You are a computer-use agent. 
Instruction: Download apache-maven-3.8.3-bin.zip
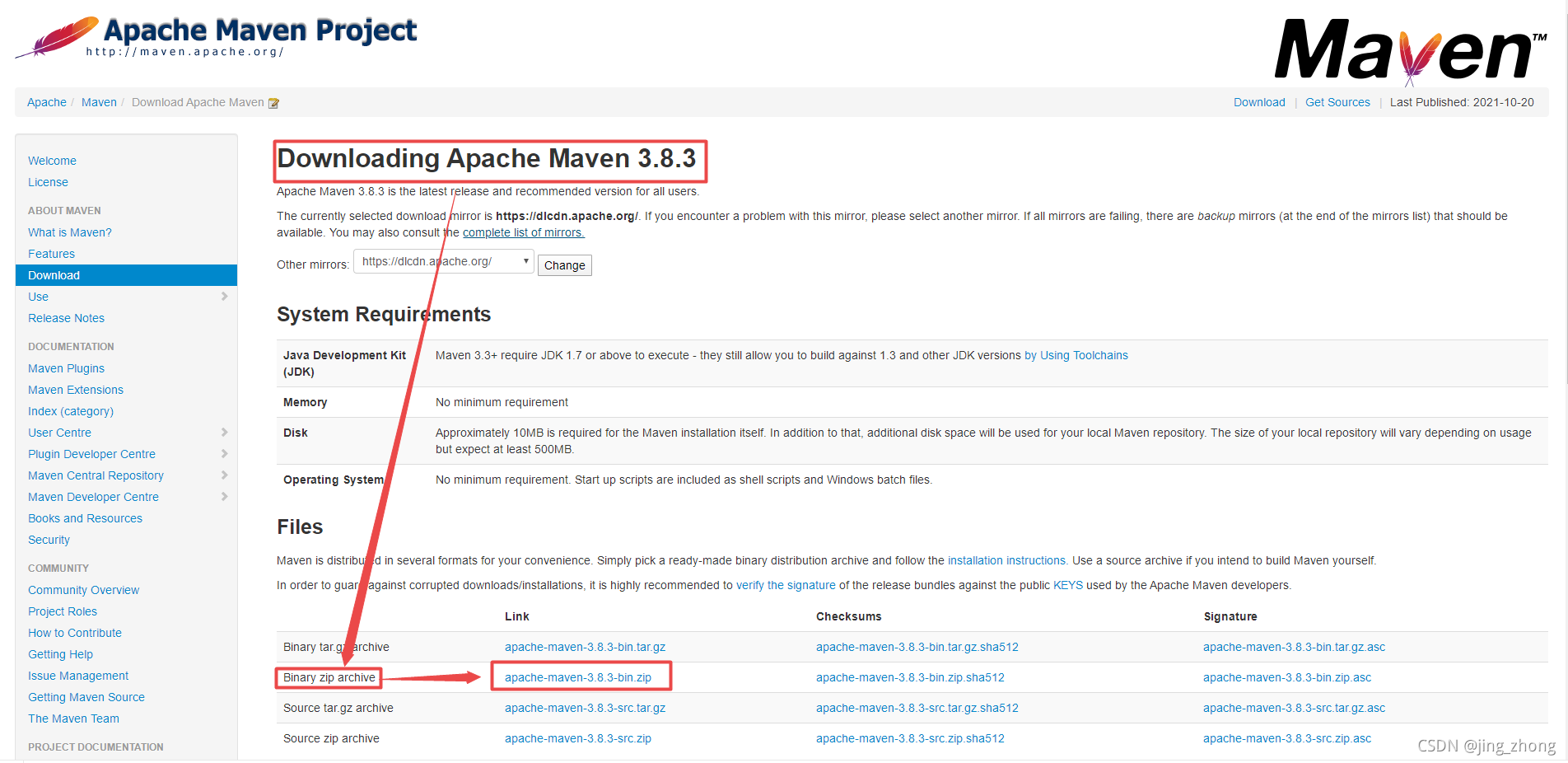pos(578,677)
